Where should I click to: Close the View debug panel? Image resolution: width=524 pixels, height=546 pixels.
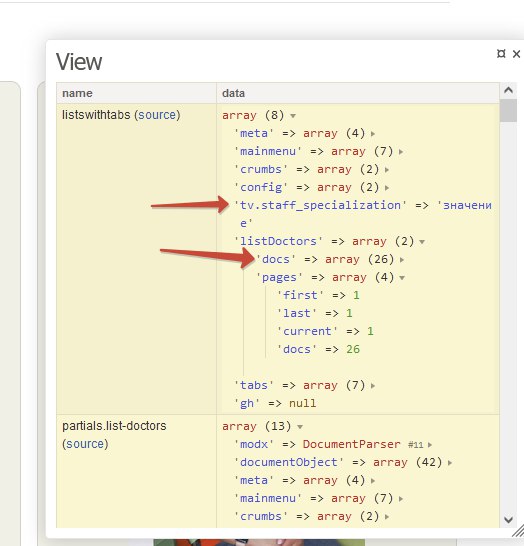[x=516, y=54]
